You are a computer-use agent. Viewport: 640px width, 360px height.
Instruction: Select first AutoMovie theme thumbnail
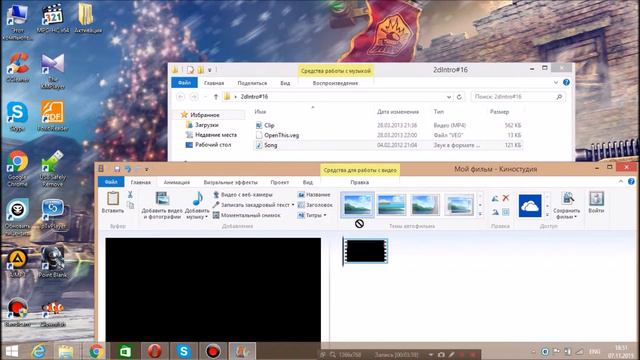coord(357,204)
